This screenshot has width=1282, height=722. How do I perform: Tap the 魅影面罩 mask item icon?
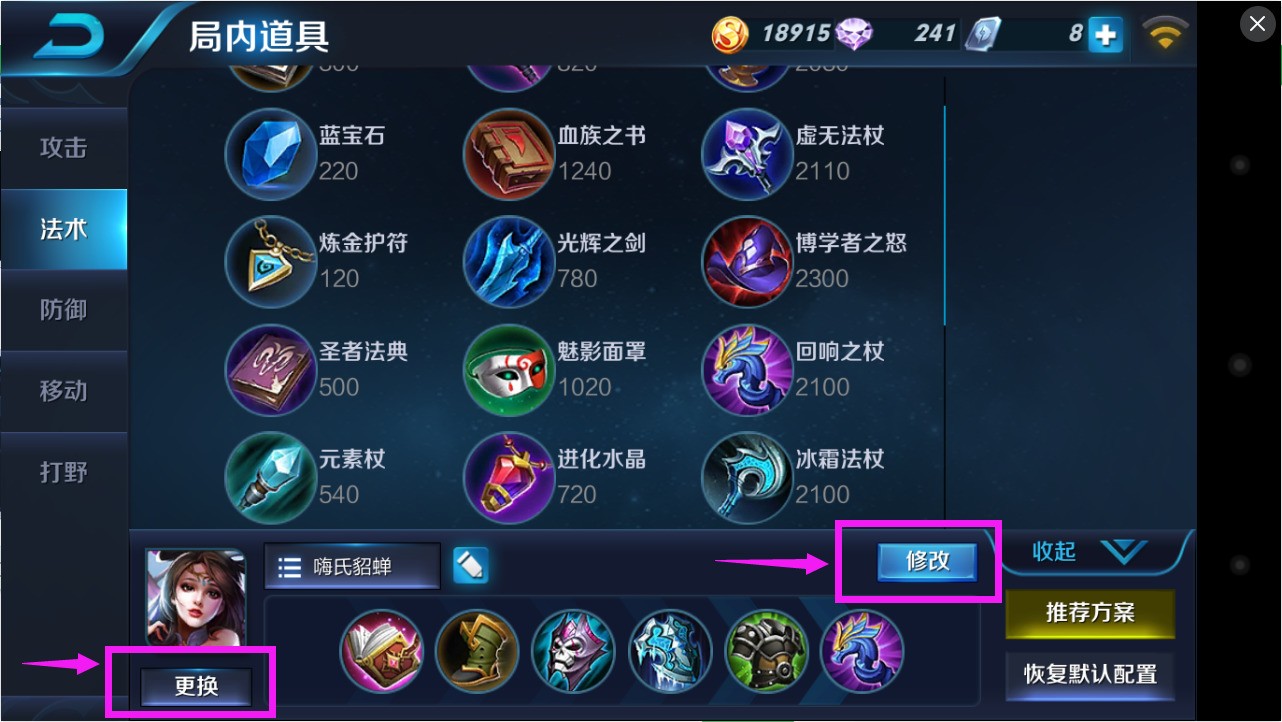509,369
